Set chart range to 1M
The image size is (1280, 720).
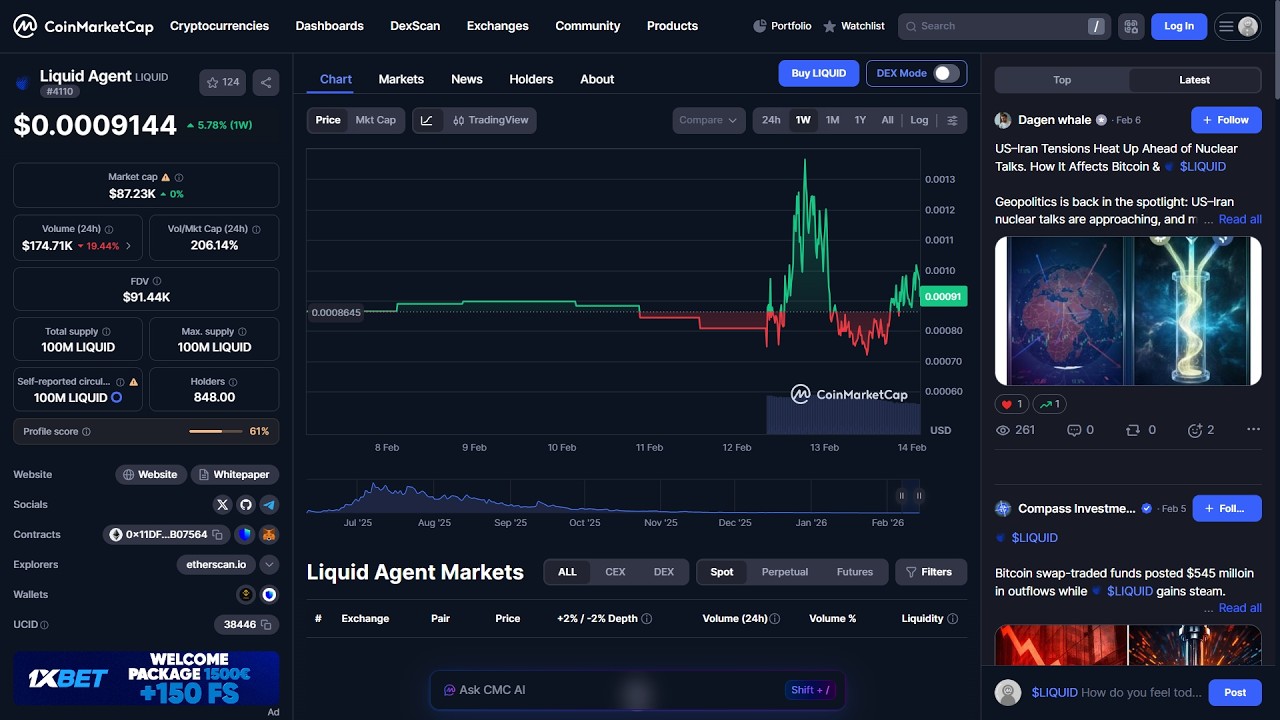[x=832, y=120]
